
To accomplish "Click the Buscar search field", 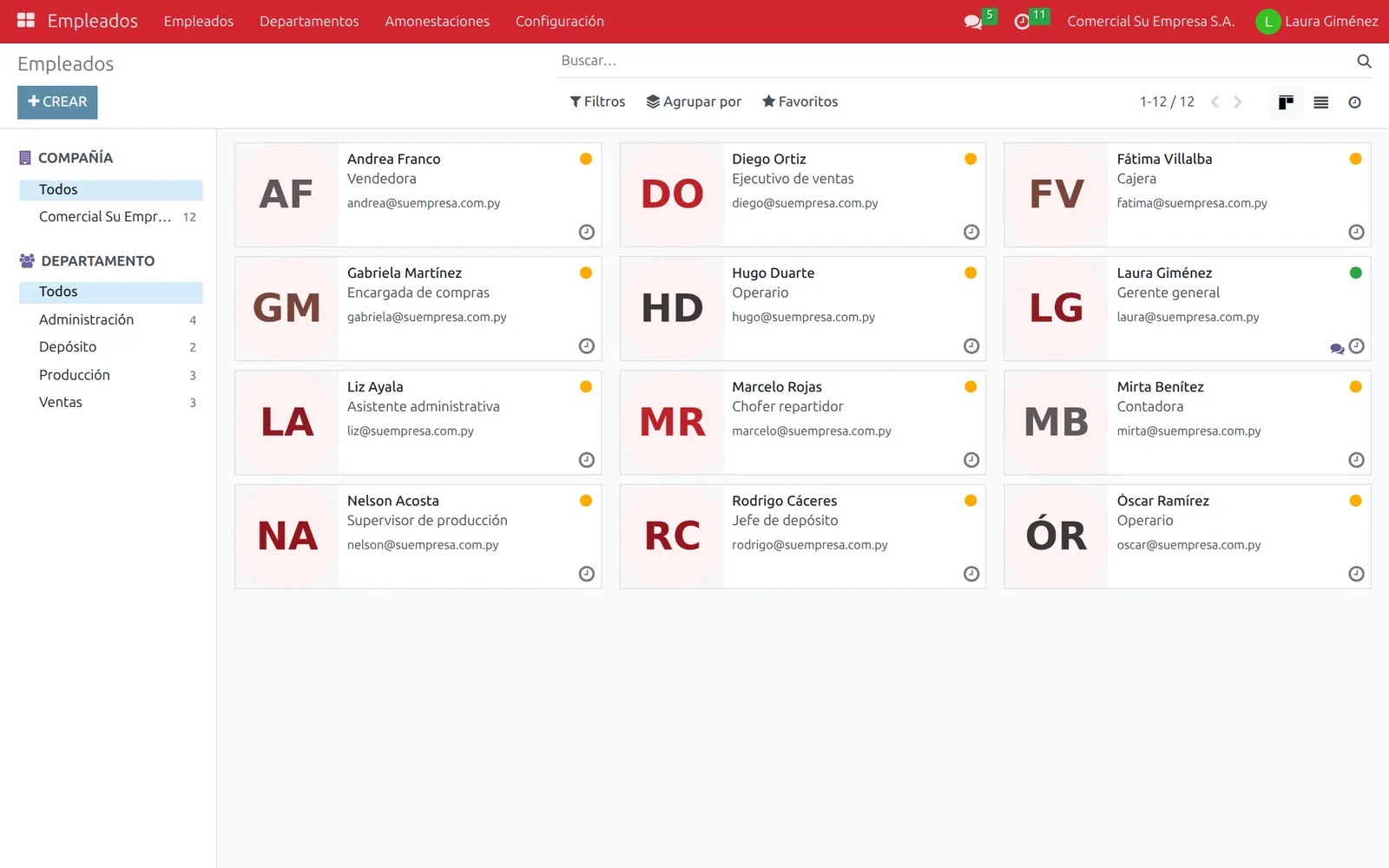I will coord(955,61).
